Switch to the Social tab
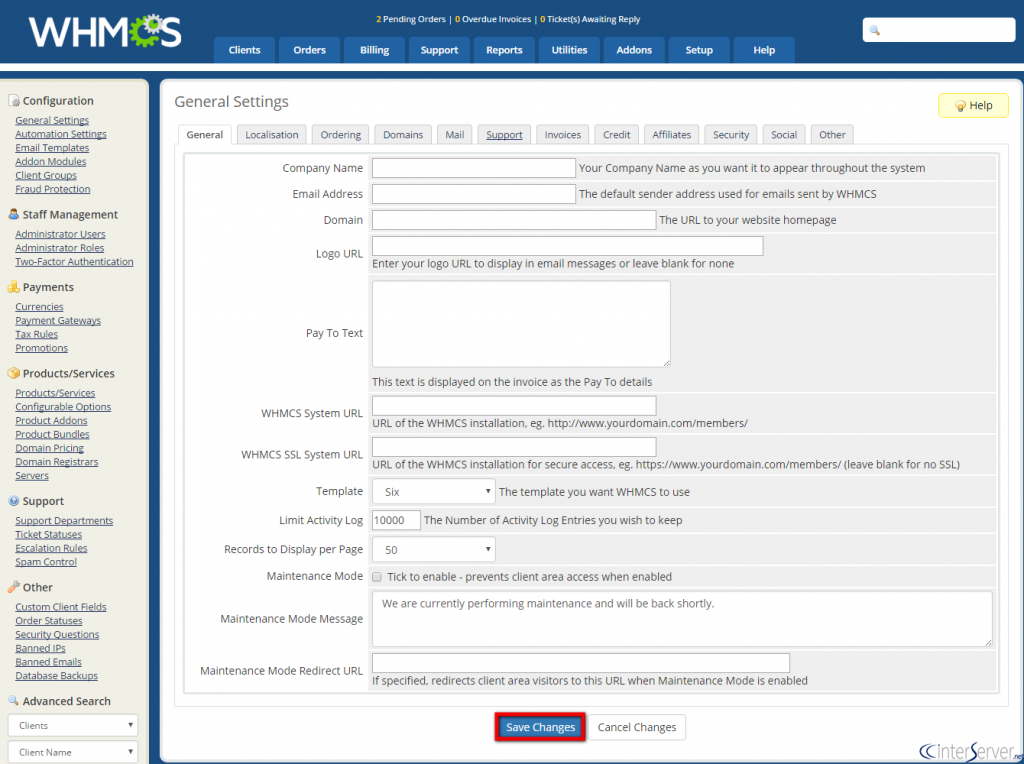1024x764 pixels. pyautogui.click(x=784, y=135)
